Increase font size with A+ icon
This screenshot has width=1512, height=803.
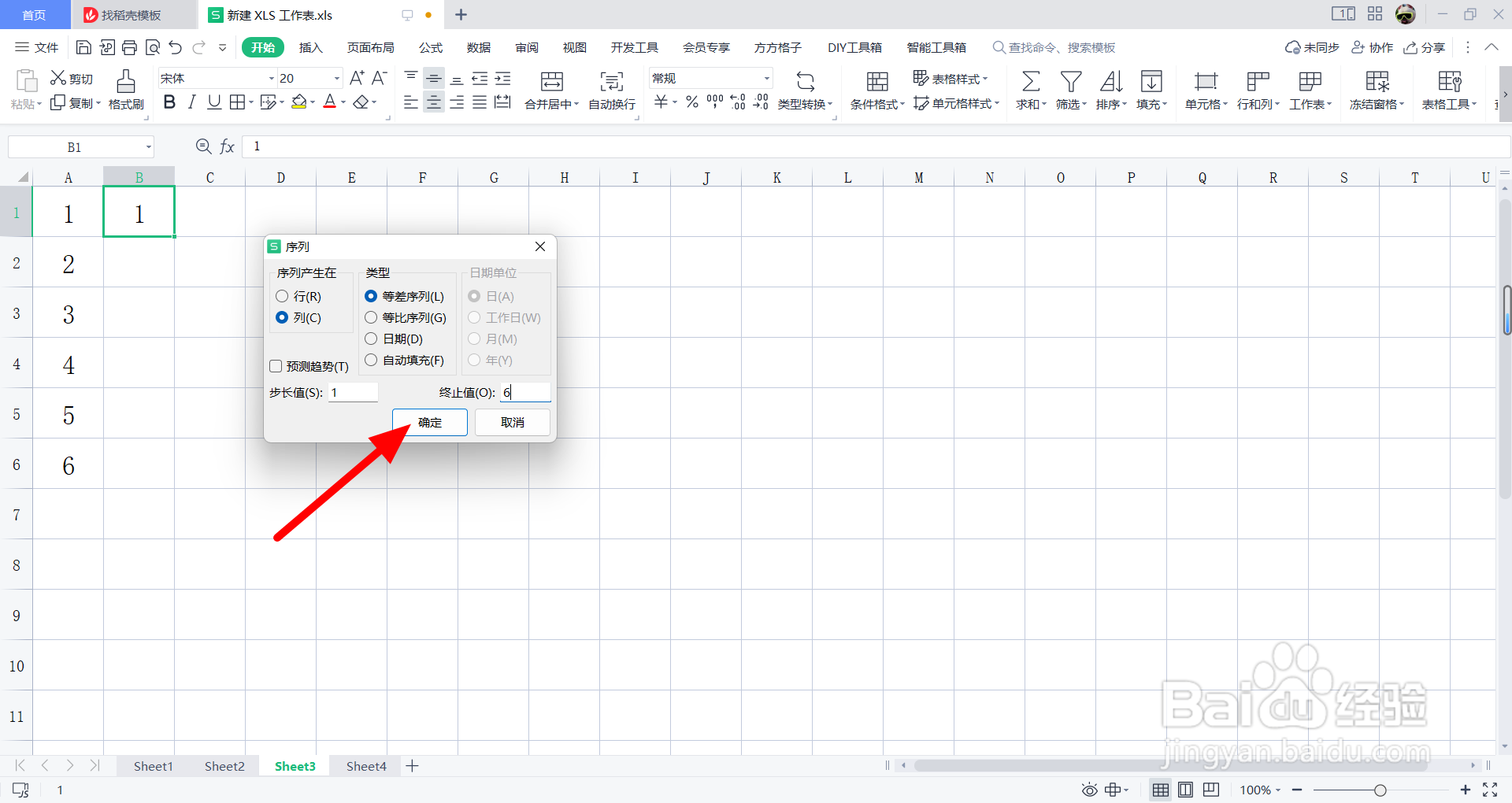357,78
